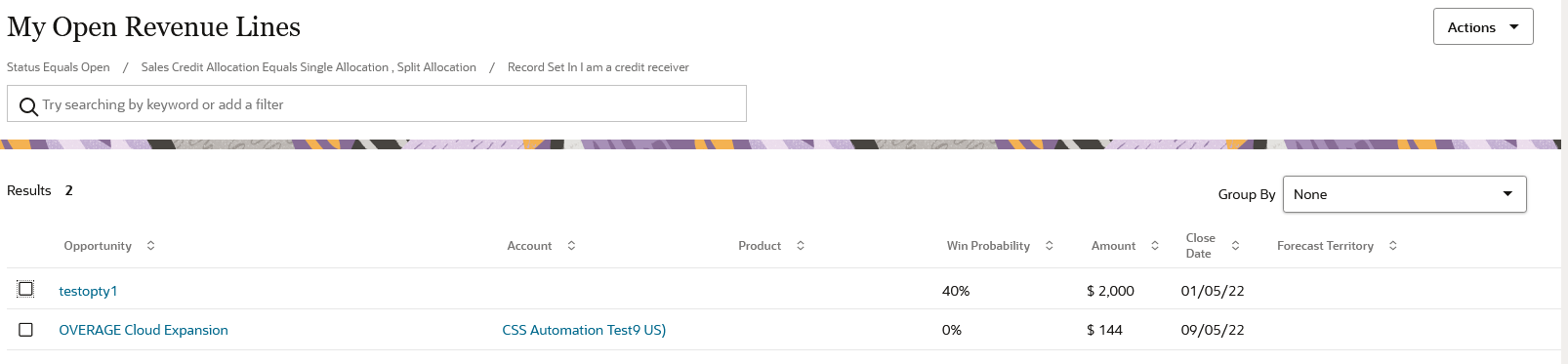Screen dimensions: 1568x364
Task: Open the Actions dropdown menu
Action: [1483, 26]
